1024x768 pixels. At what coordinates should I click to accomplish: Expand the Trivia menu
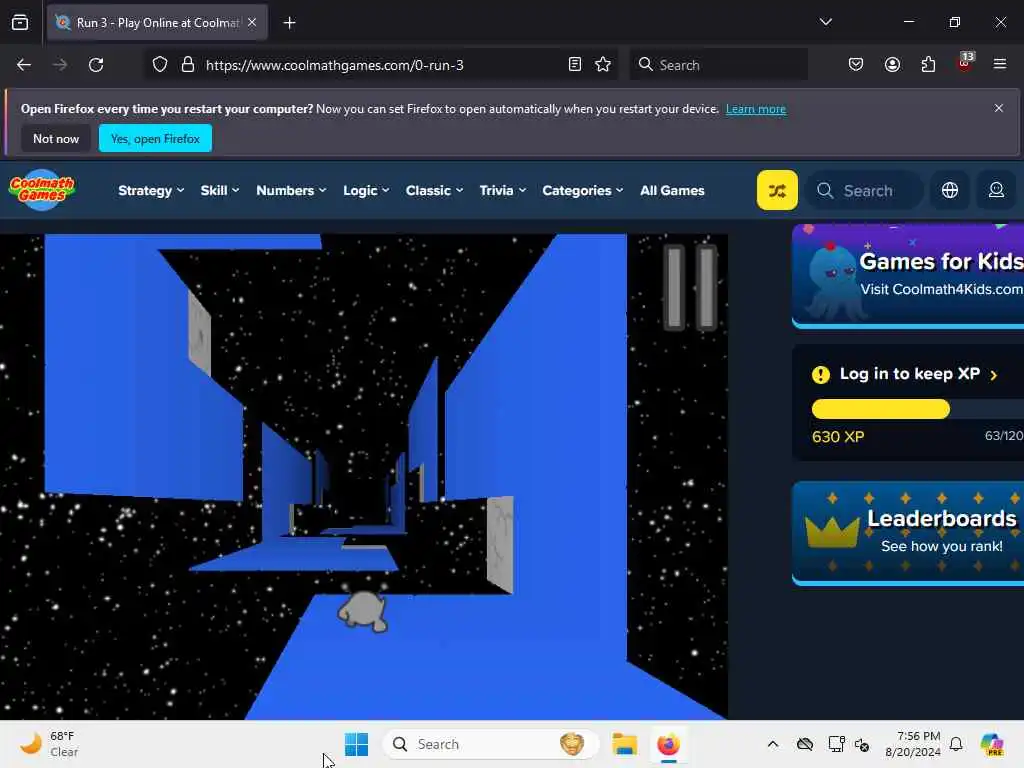coord(502,190)
